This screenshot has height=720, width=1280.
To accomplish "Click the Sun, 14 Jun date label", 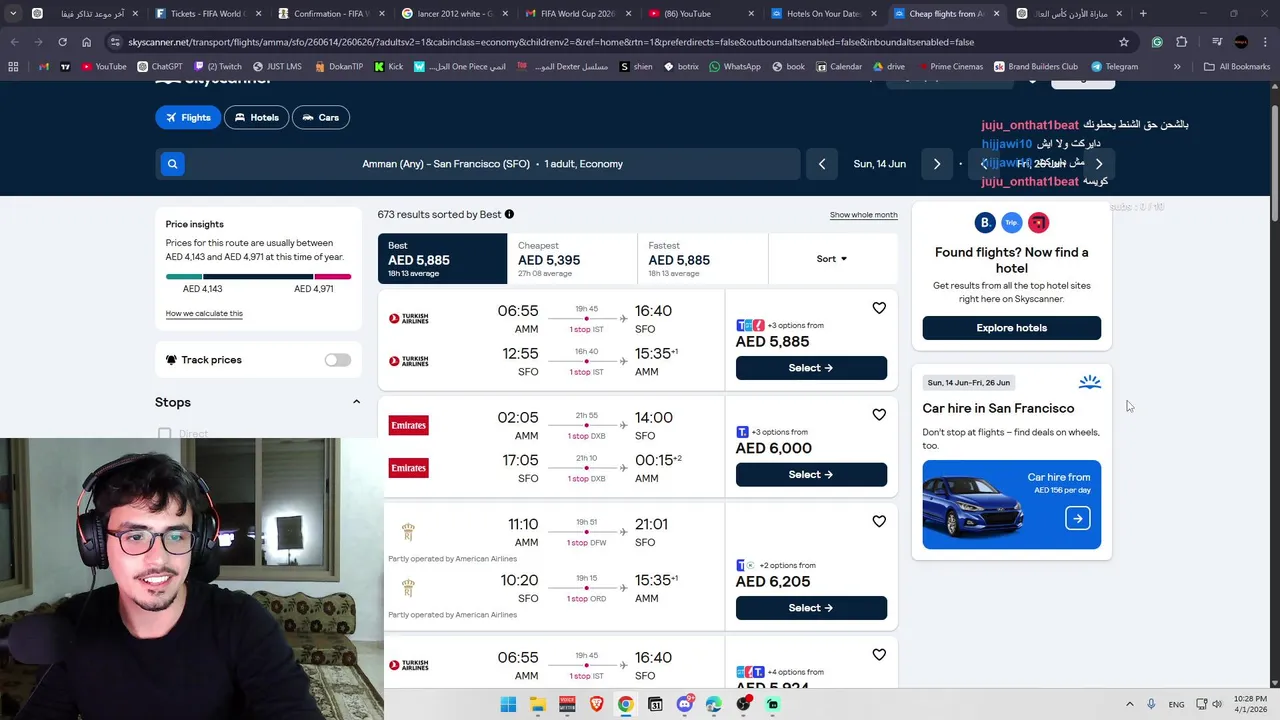I will (x=879, y=164).
